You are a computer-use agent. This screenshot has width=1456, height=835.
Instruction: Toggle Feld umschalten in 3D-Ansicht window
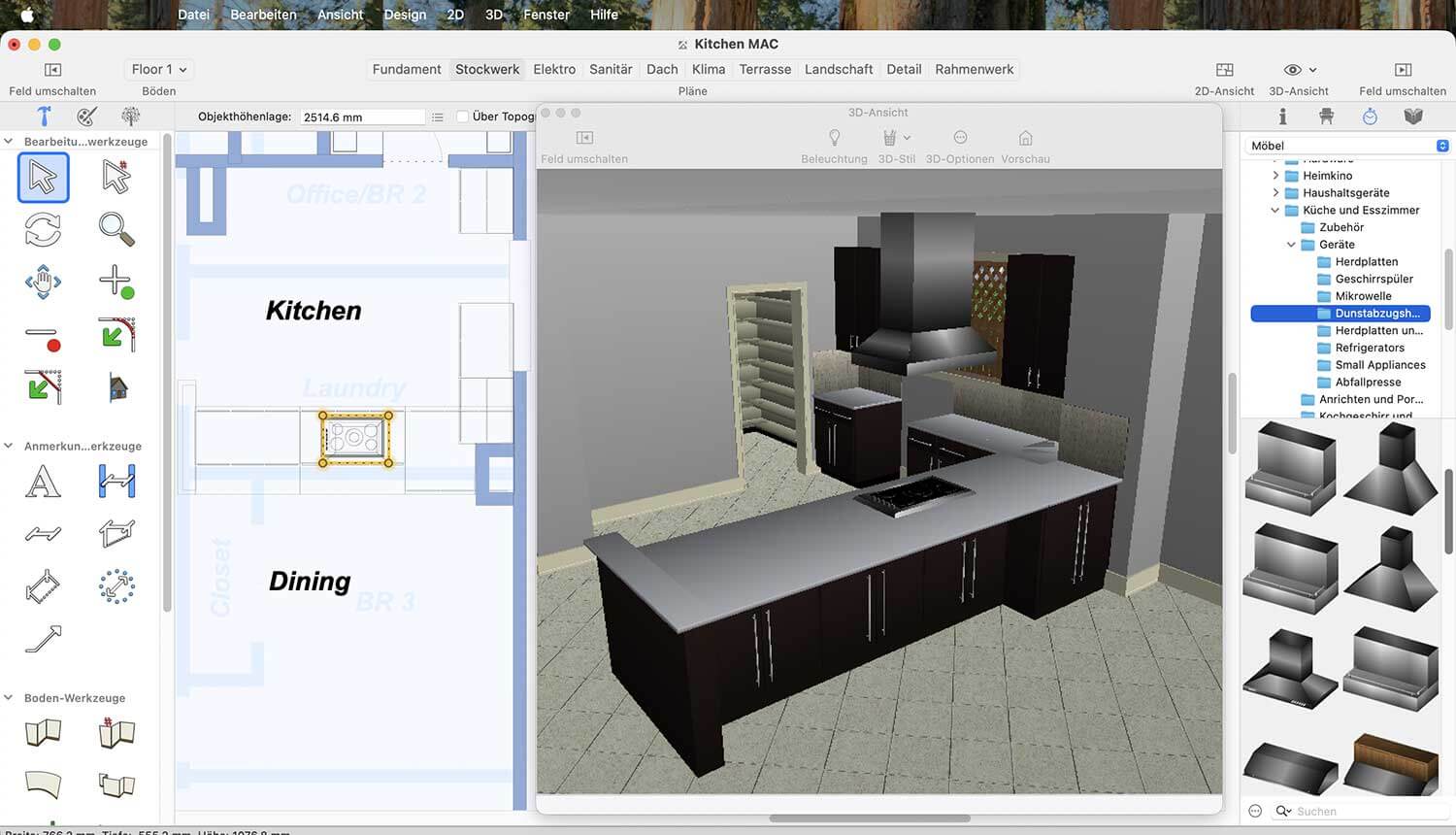584,138
